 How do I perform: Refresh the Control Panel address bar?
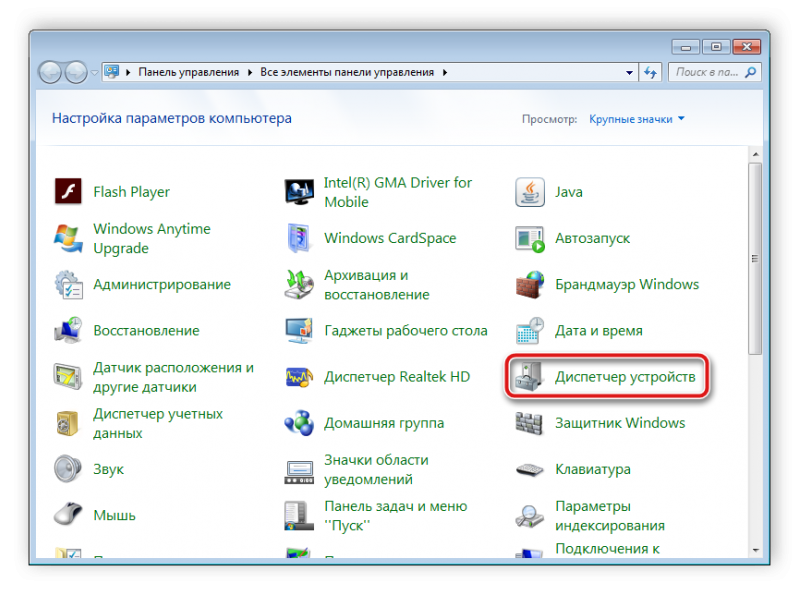pos(650,72)
